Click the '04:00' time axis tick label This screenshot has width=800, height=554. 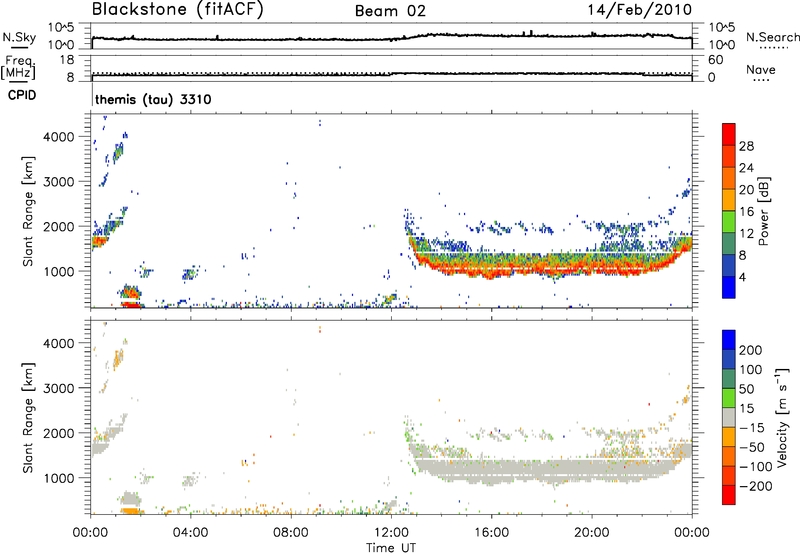coord(191,533)
